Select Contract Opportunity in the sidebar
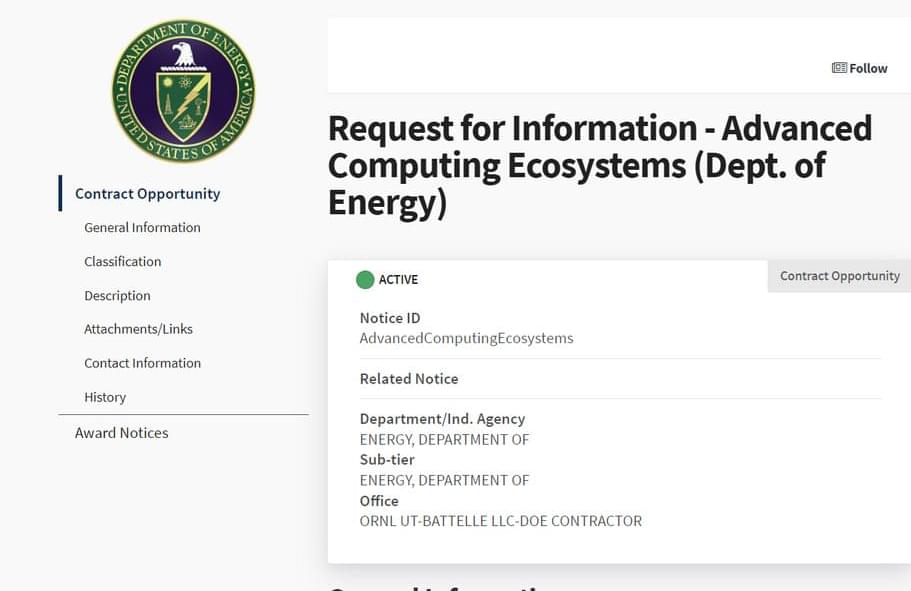The height and width of the screenshot is (591, 911). (147, 194)
